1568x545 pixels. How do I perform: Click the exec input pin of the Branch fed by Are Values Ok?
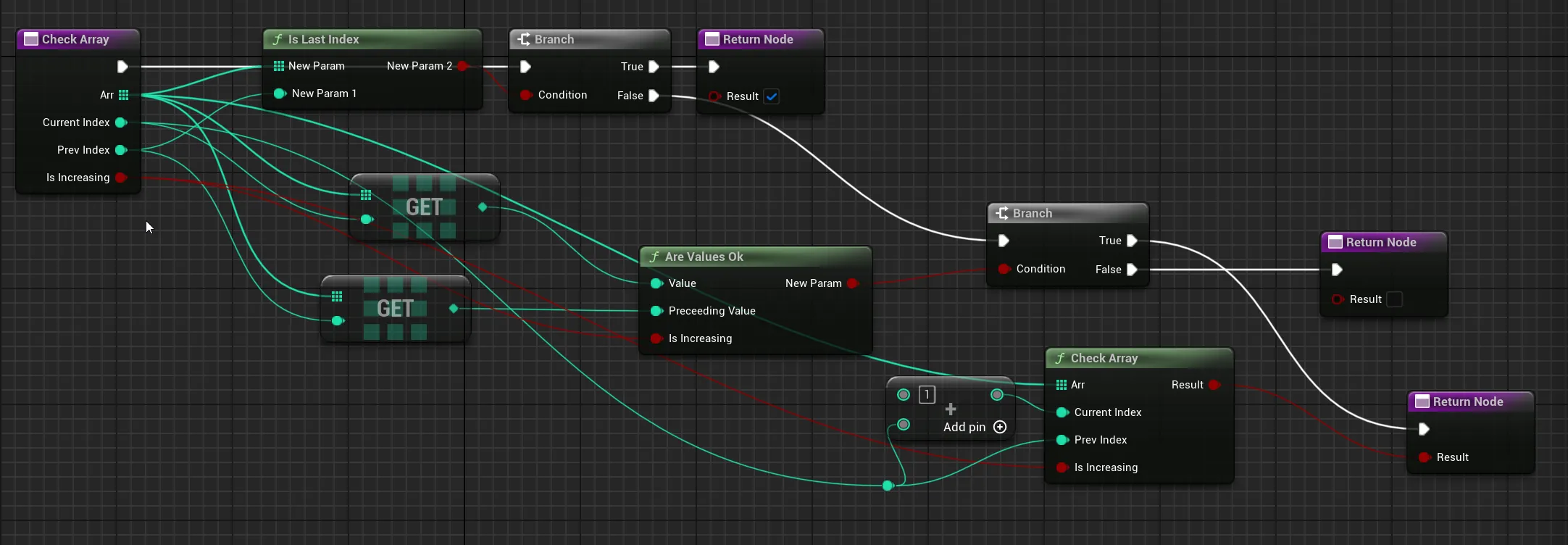click(x=1004, y=241)
